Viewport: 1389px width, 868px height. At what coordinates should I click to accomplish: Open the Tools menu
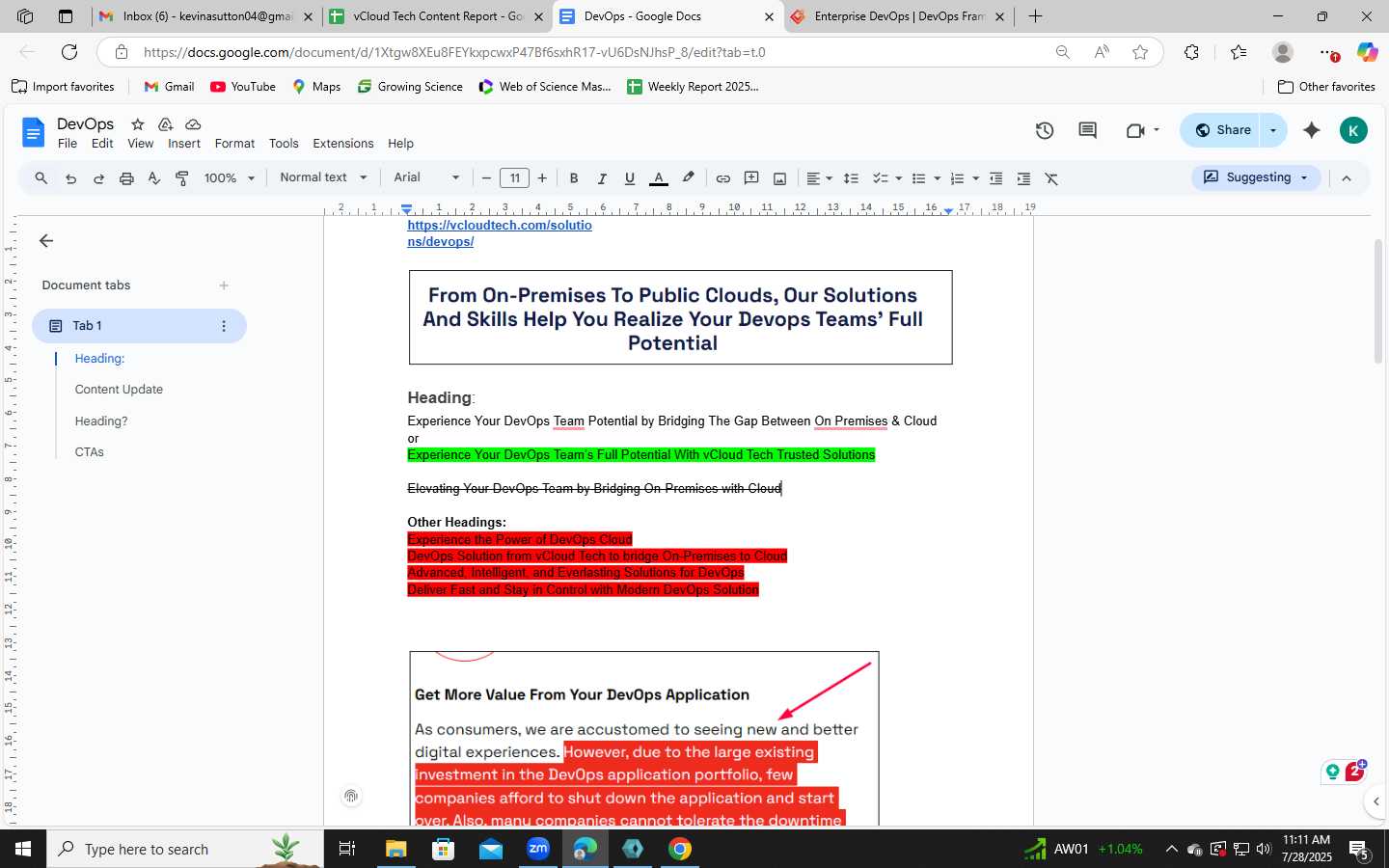(x=284, y=144)
